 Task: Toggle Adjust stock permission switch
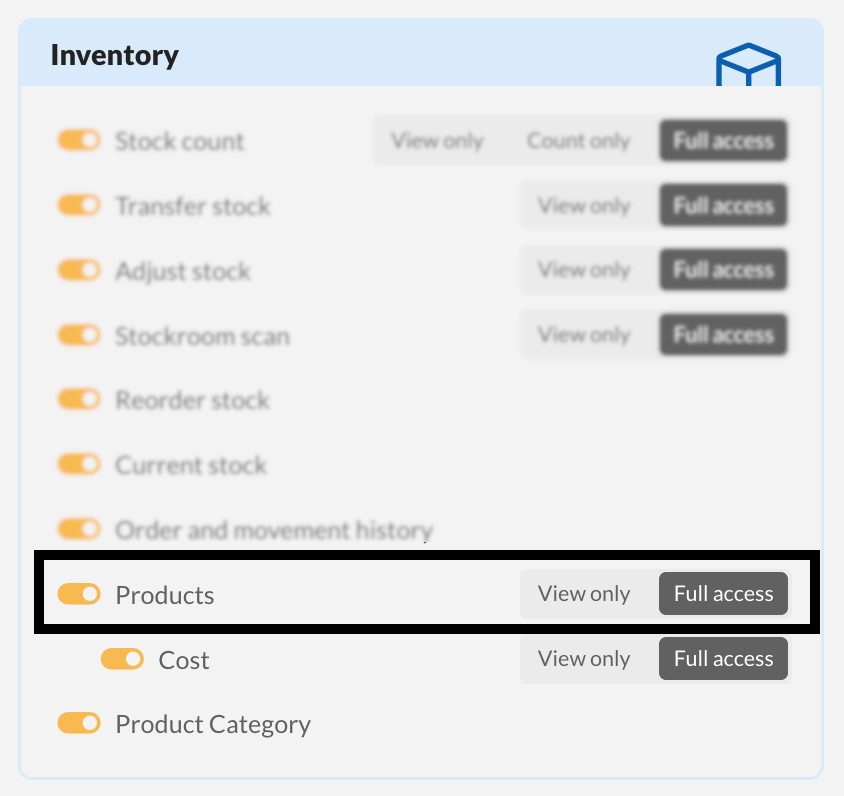click(x=79, y=271)
